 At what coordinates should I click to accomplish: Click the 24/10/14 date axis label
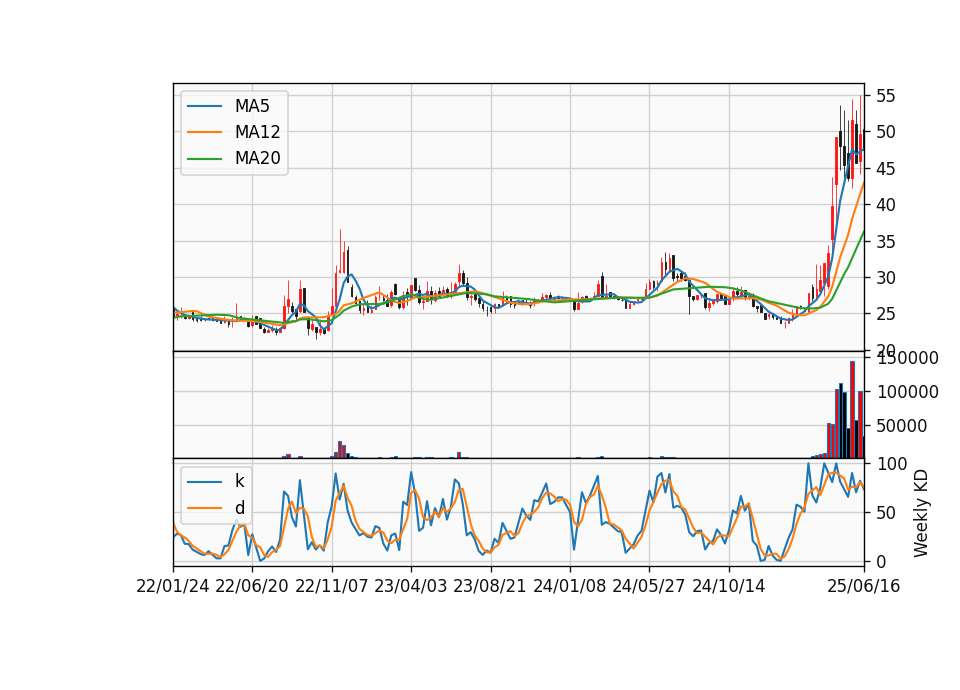(729, 586)
